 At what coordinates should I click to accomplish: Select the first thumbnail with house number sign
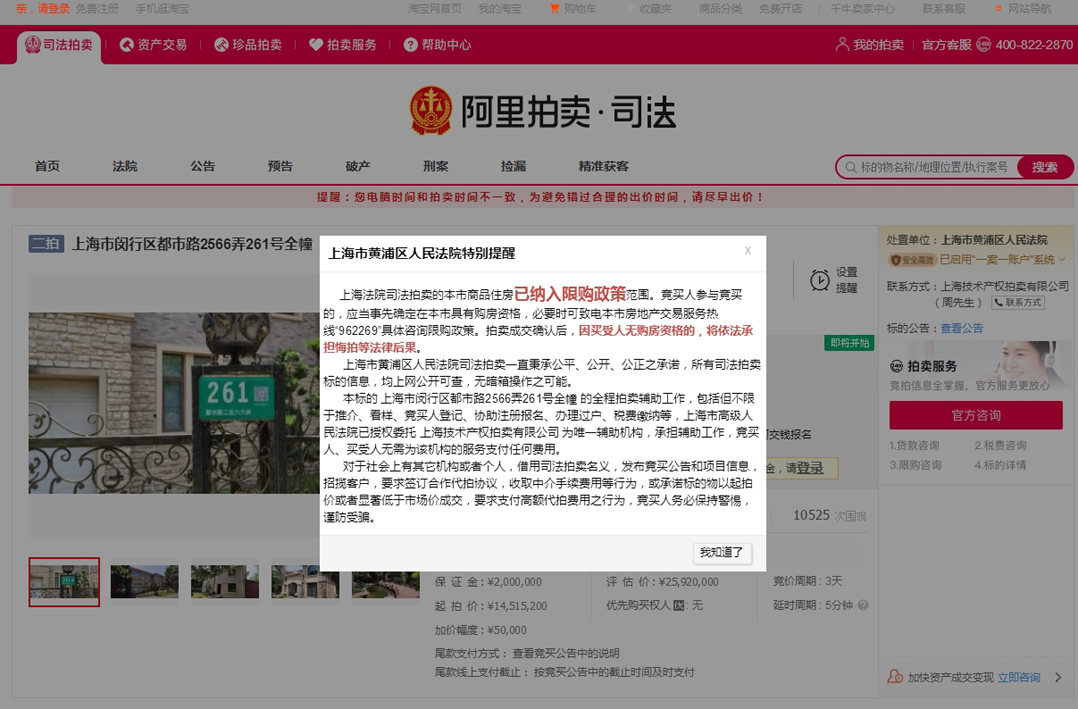(64, 582)
